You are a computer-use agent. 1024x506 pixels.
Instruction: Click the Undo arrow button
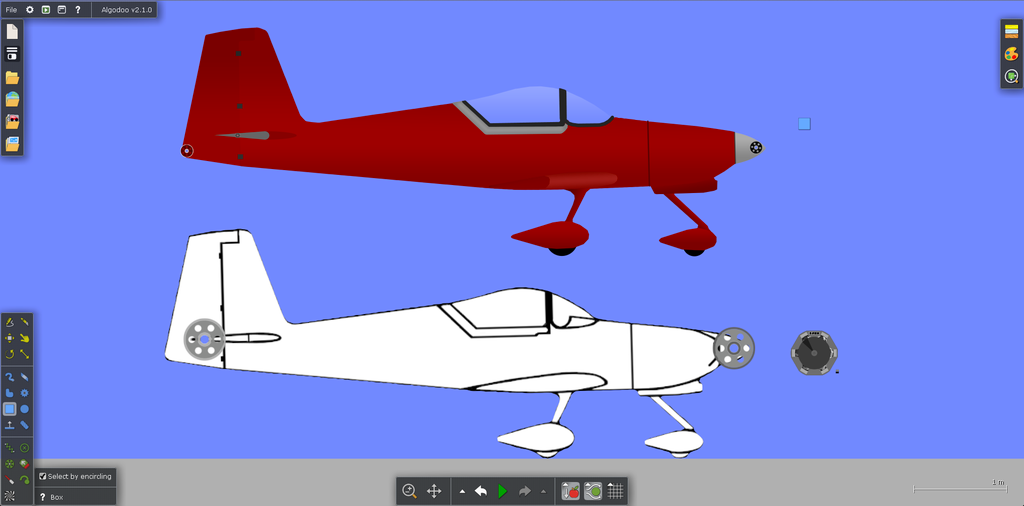(481, 491)
